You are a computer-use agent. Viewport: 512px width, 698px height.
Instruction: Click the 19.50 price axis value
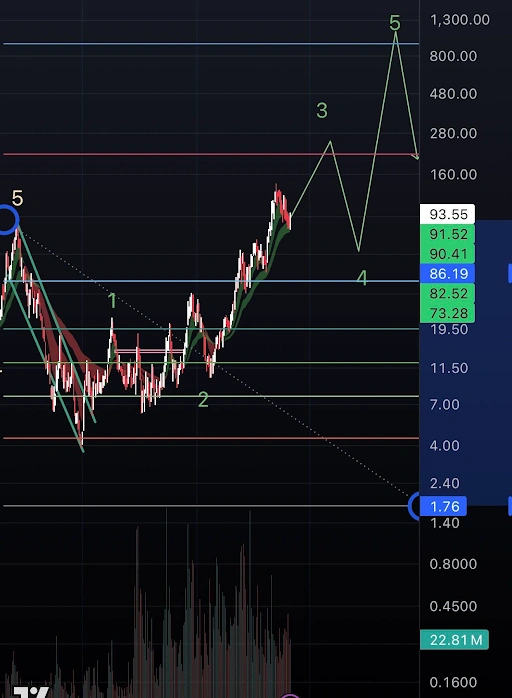449,329
